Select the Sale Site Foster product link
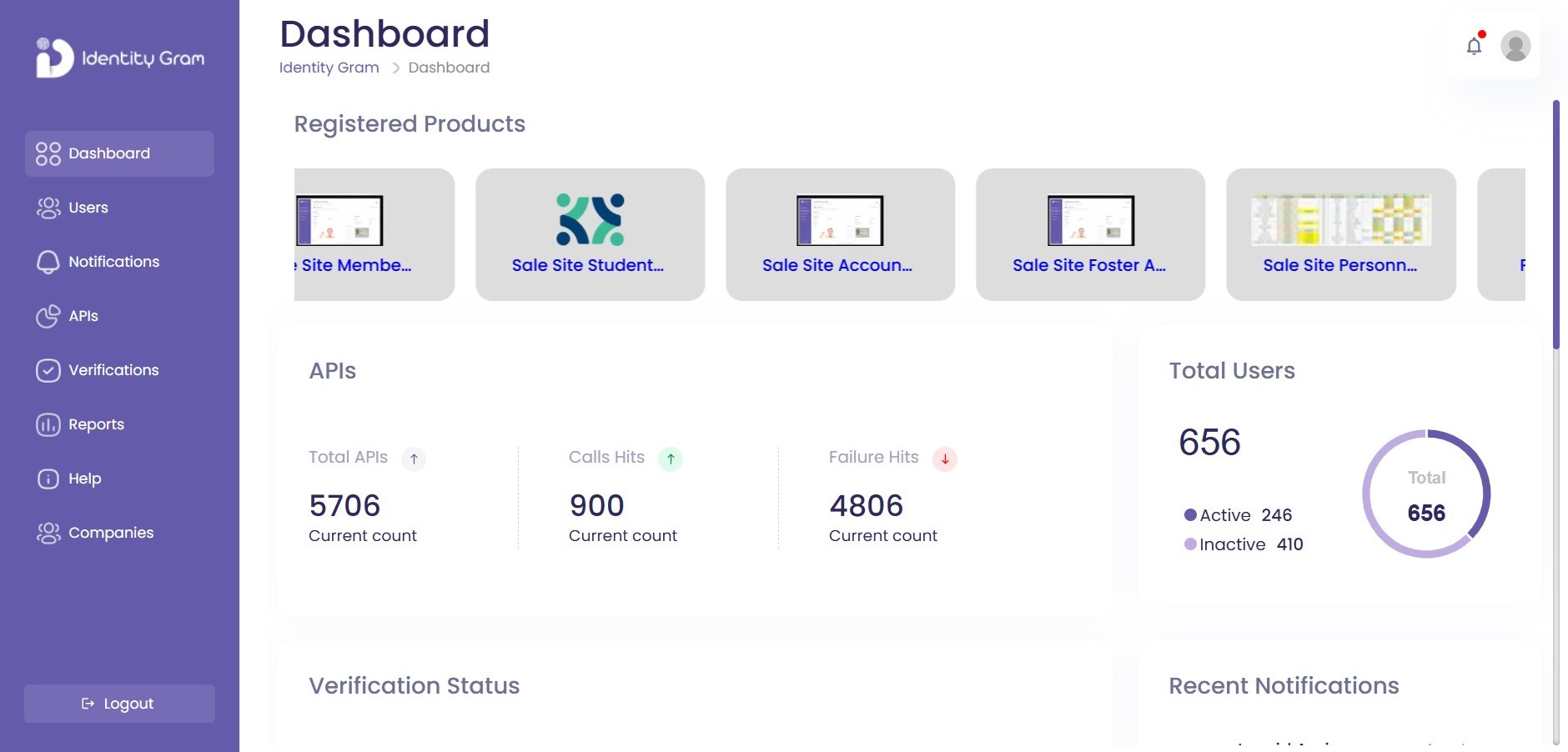 (x=1088, y=265)
